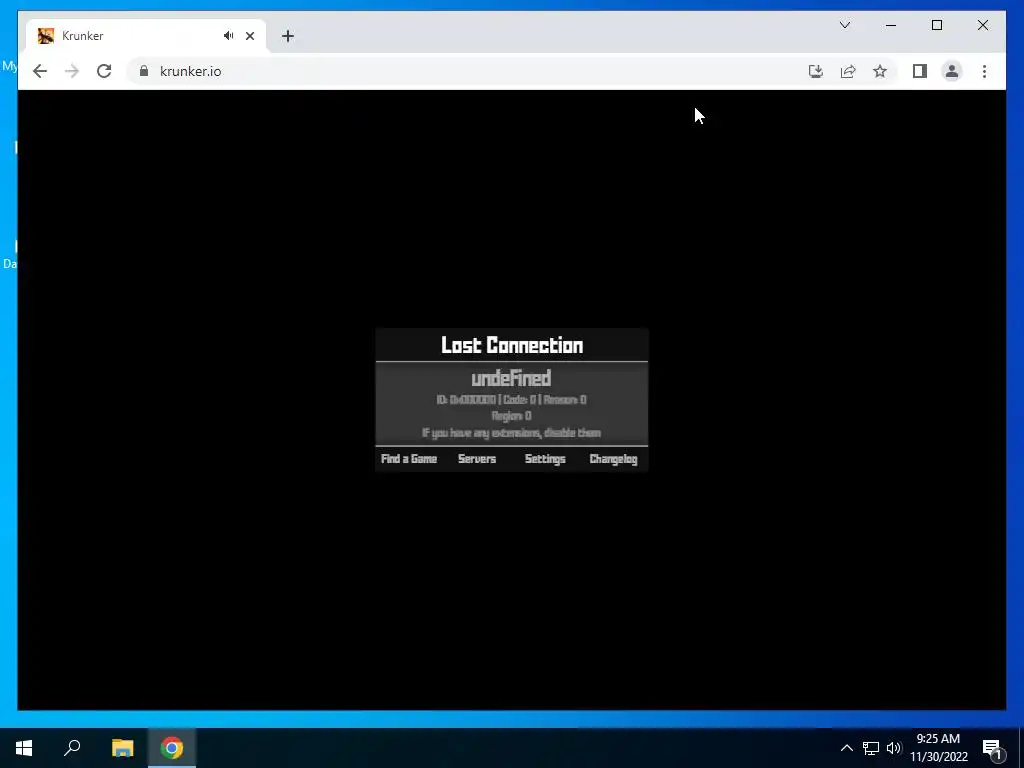Maximize the Chrome window
Viewport: 1024px width, 768px height.
tap(936, 25)
